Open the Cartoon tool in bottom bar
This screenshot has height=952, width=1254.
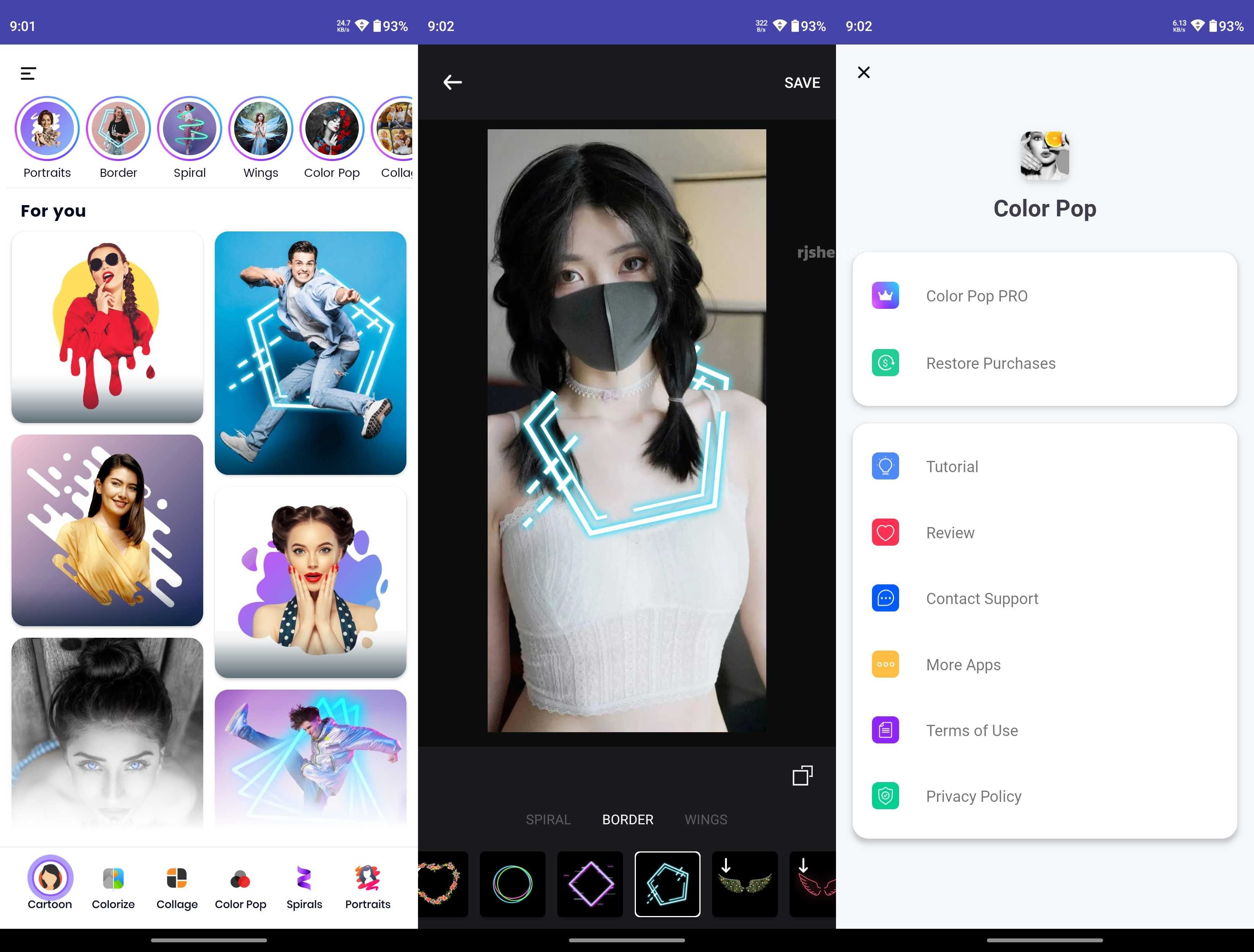(x=50, y=882)
